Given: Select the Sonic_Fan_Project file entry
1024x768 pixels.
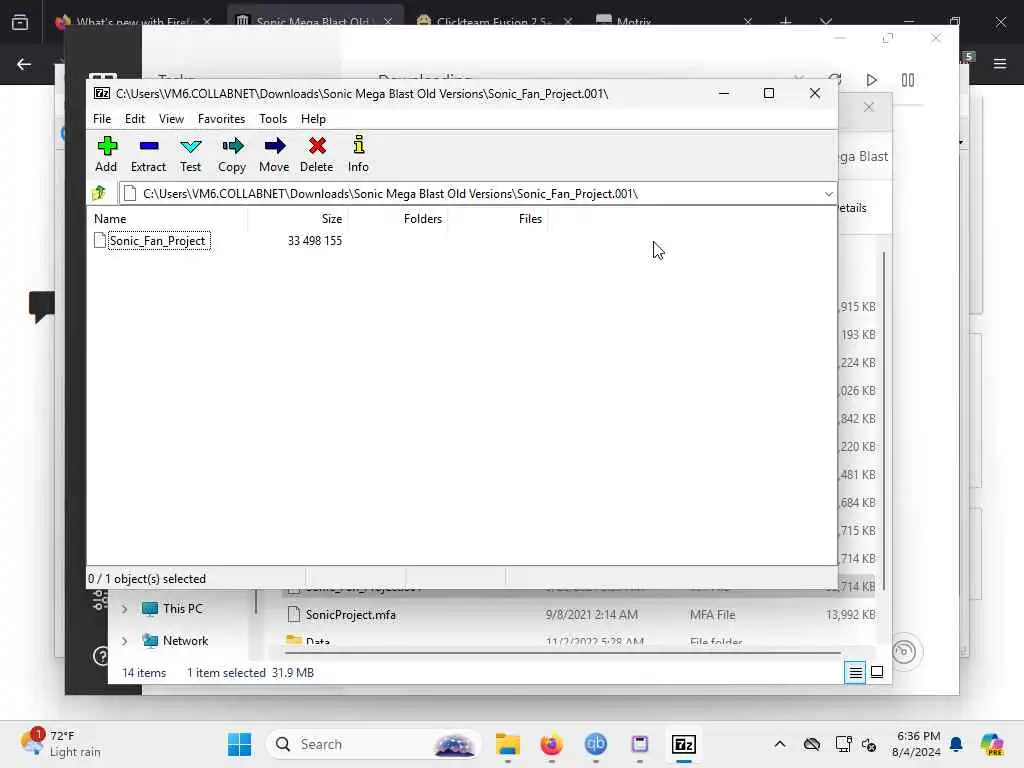Looking at the screenshot, I should tap(159, 241).
